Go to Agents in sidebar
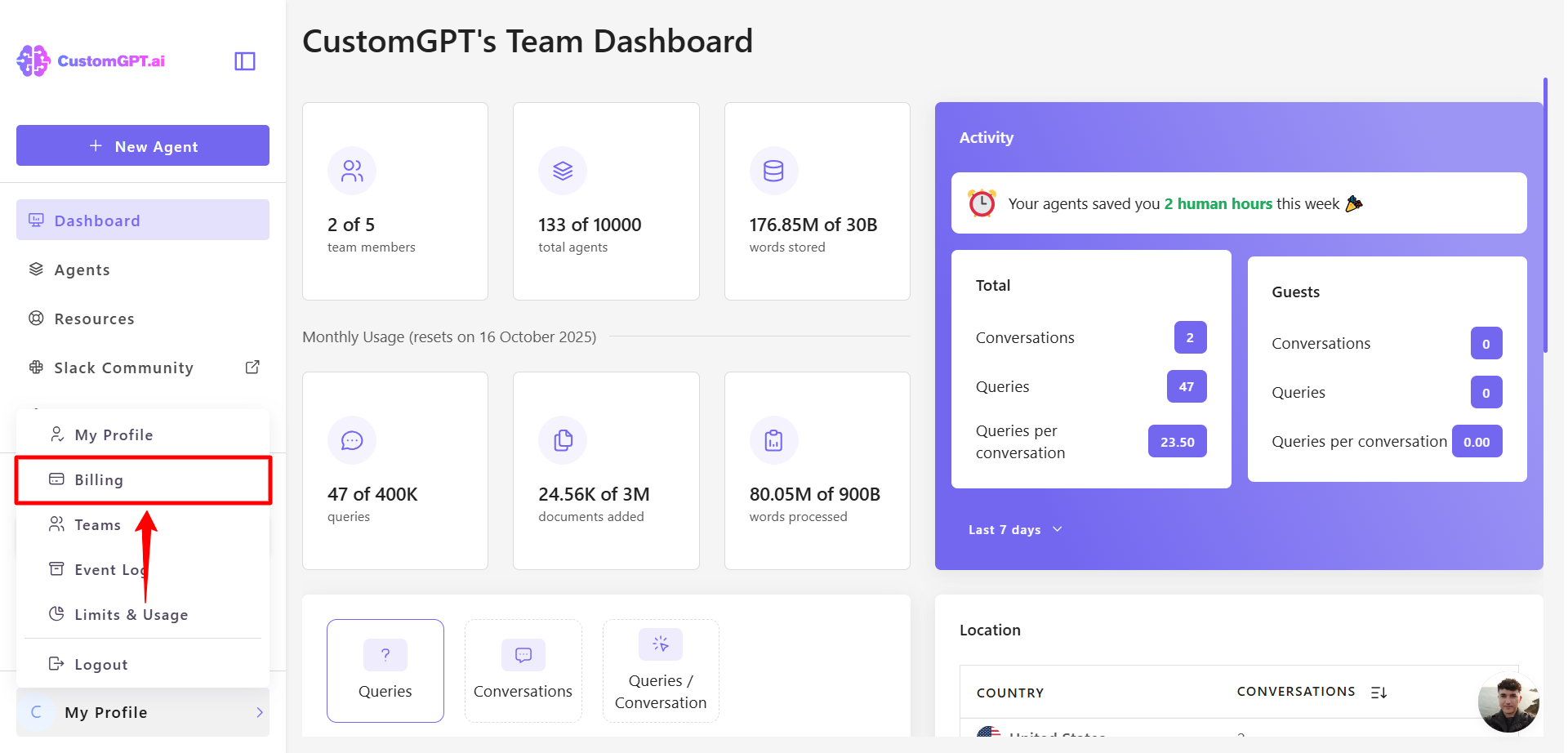This screenshot has width=1568, height=753. point(143,270)
